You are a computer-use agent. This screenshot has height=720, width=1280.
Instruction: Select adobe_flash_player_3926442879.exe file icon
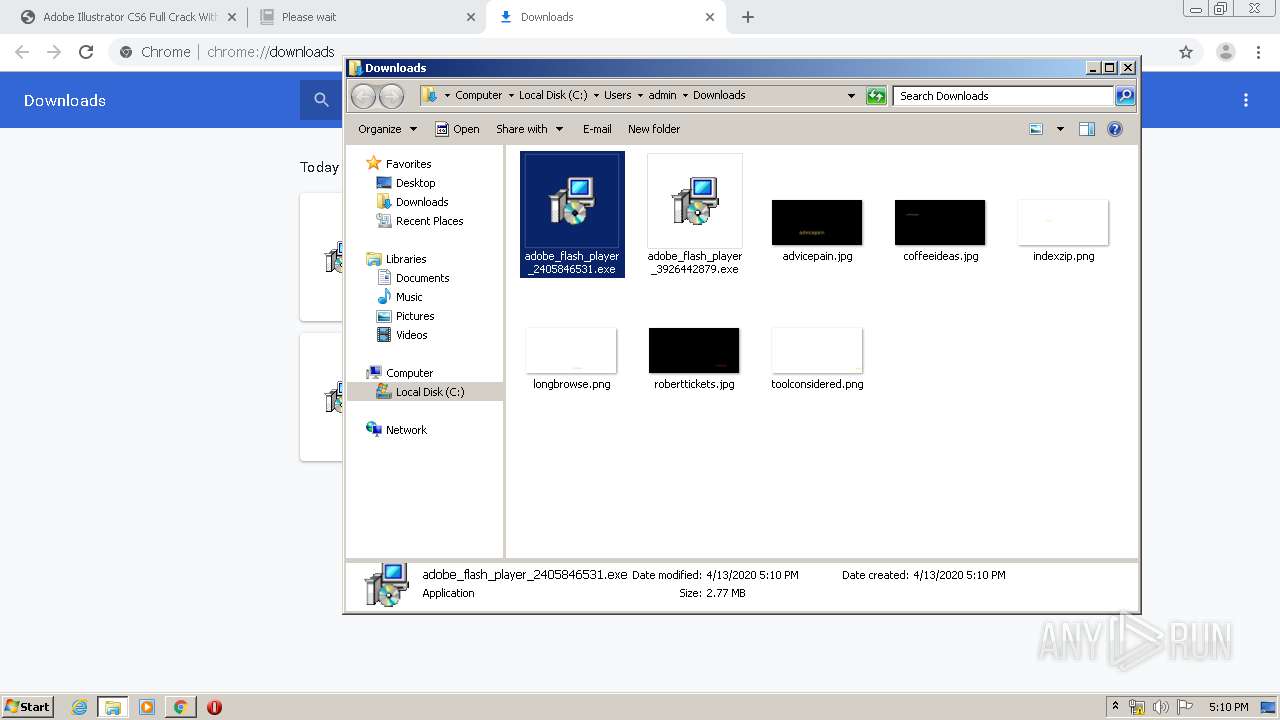pos(694,200)
